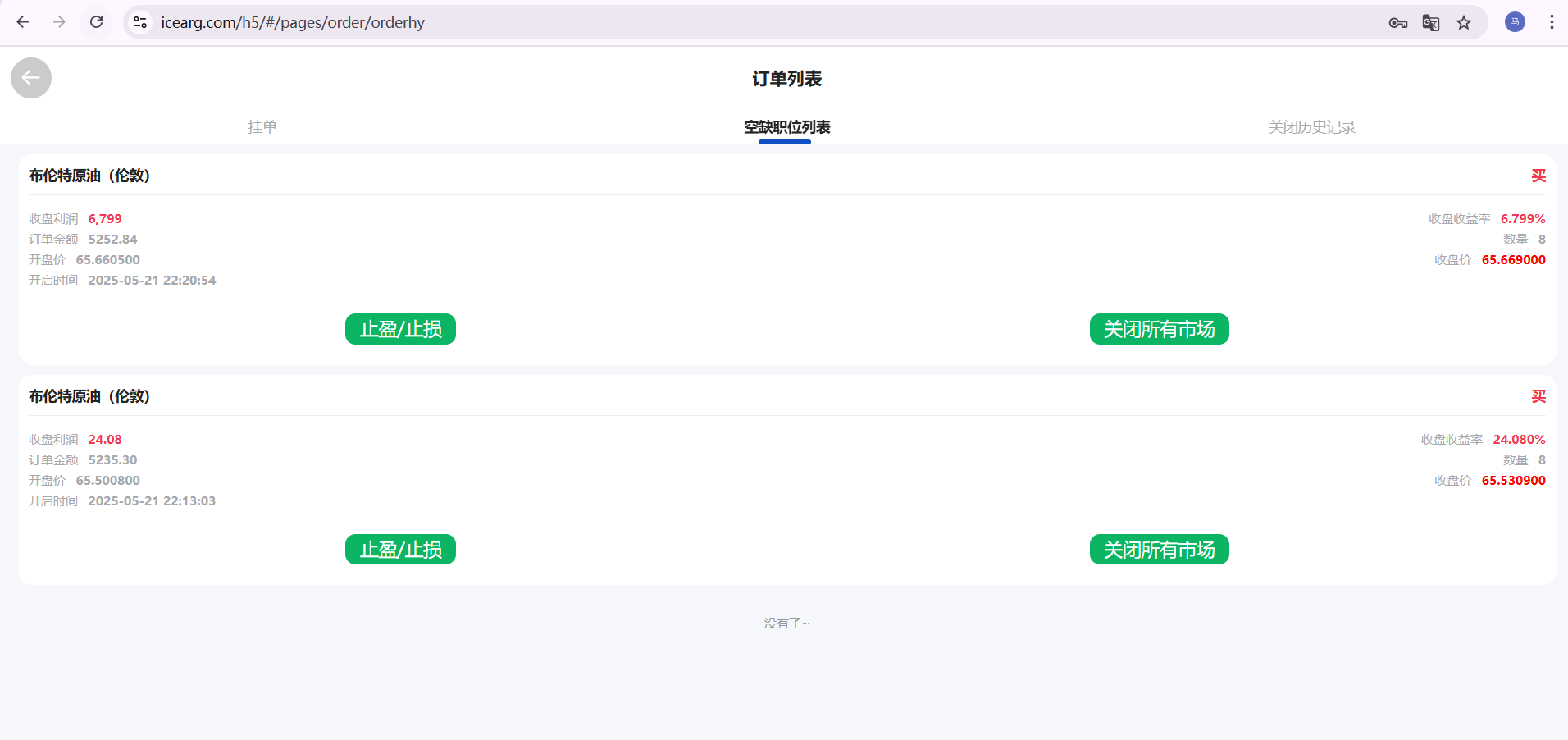Click the gray back arrow circle button

31,78
